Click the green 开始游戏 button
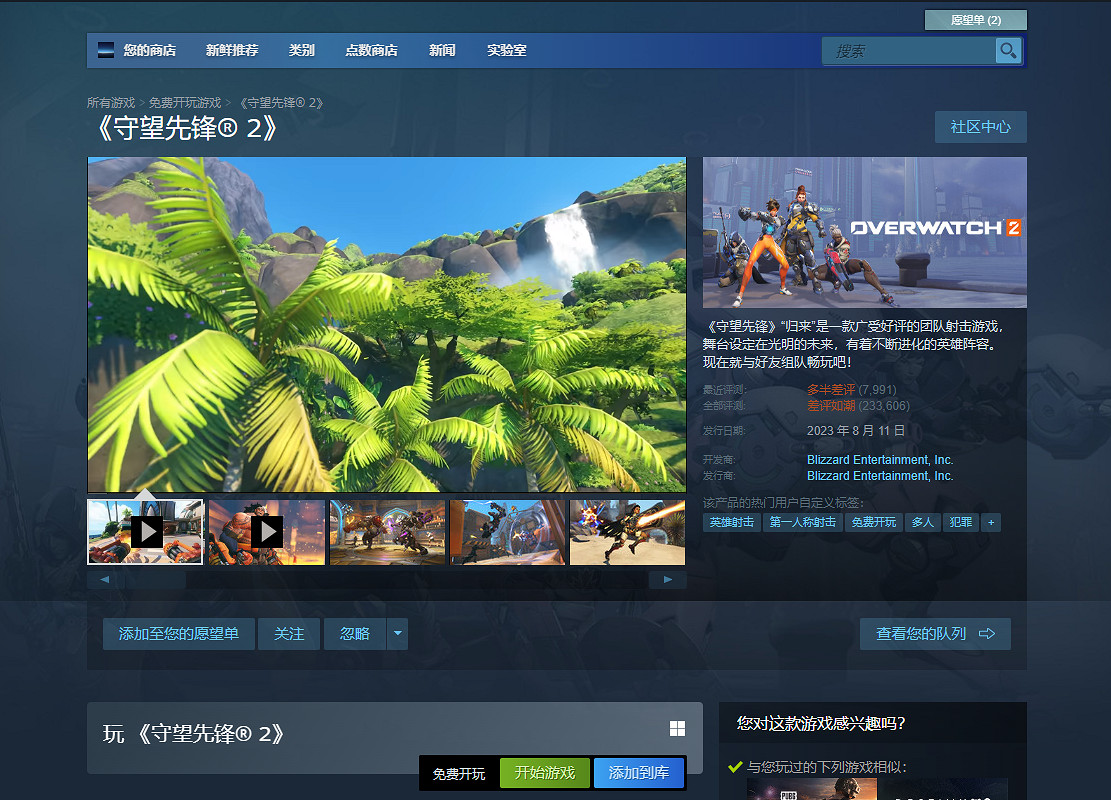The width and height of the screenshot is (1111, 800). (x=545, y=772)
